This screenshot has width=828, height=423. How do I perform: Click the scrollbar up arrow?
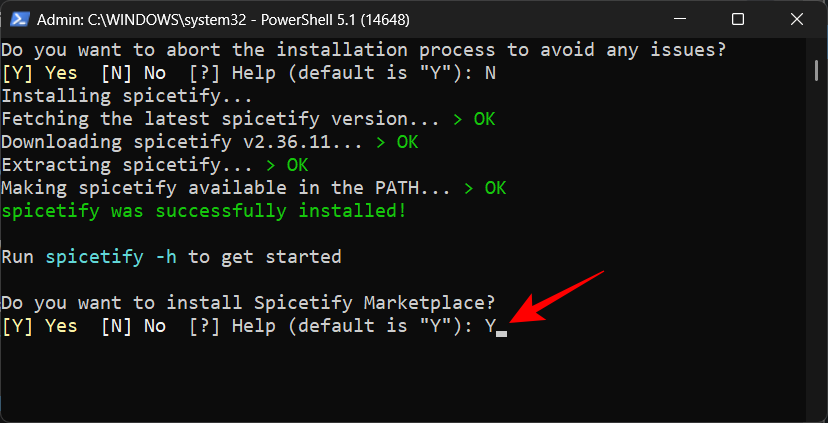coord(816,46)
